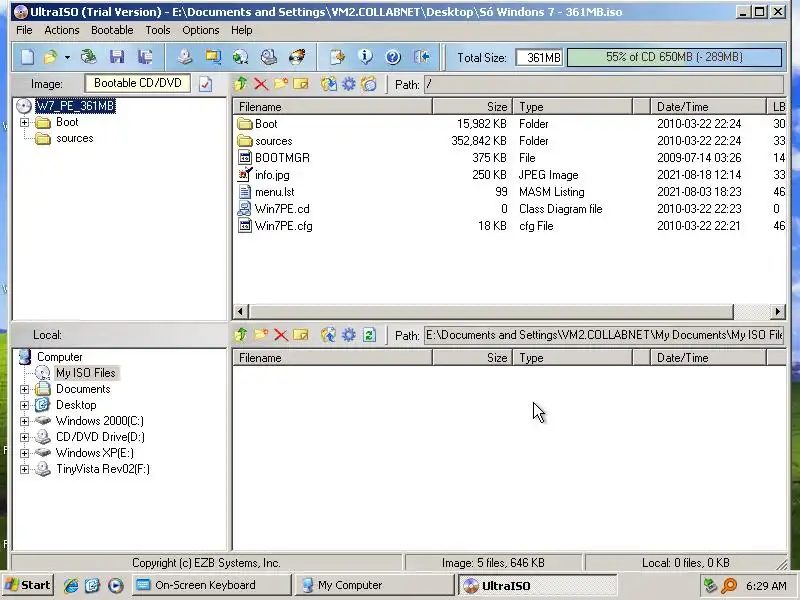Screen dimensions: 800x600
Task: Click the Mount to Virtual Drive icon
Action: point(268,57)
